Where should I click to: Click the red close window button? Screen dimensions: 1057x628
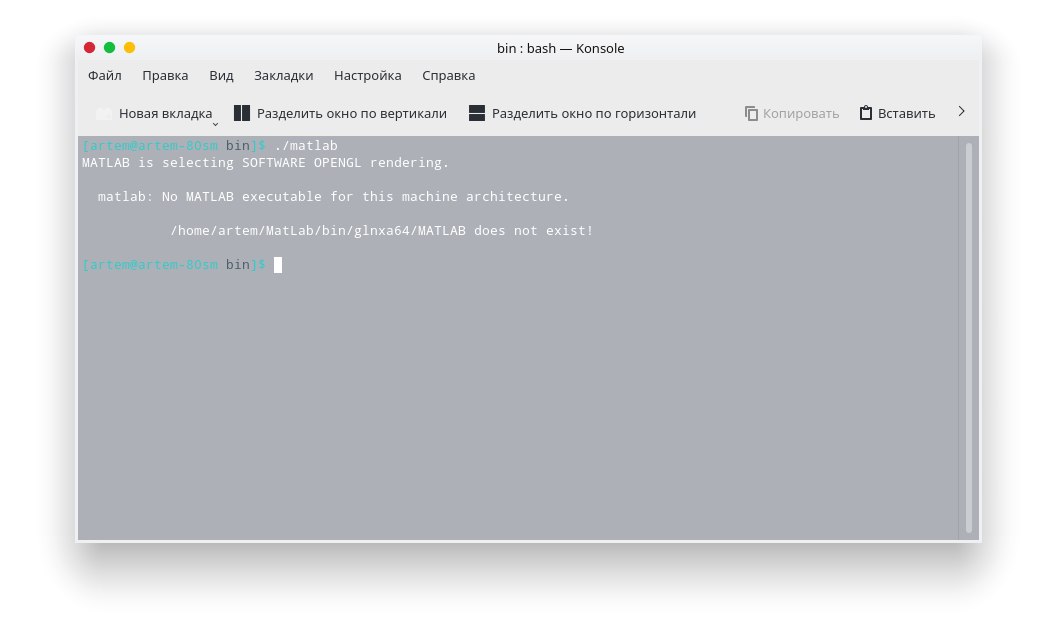[x=89, y=47]
